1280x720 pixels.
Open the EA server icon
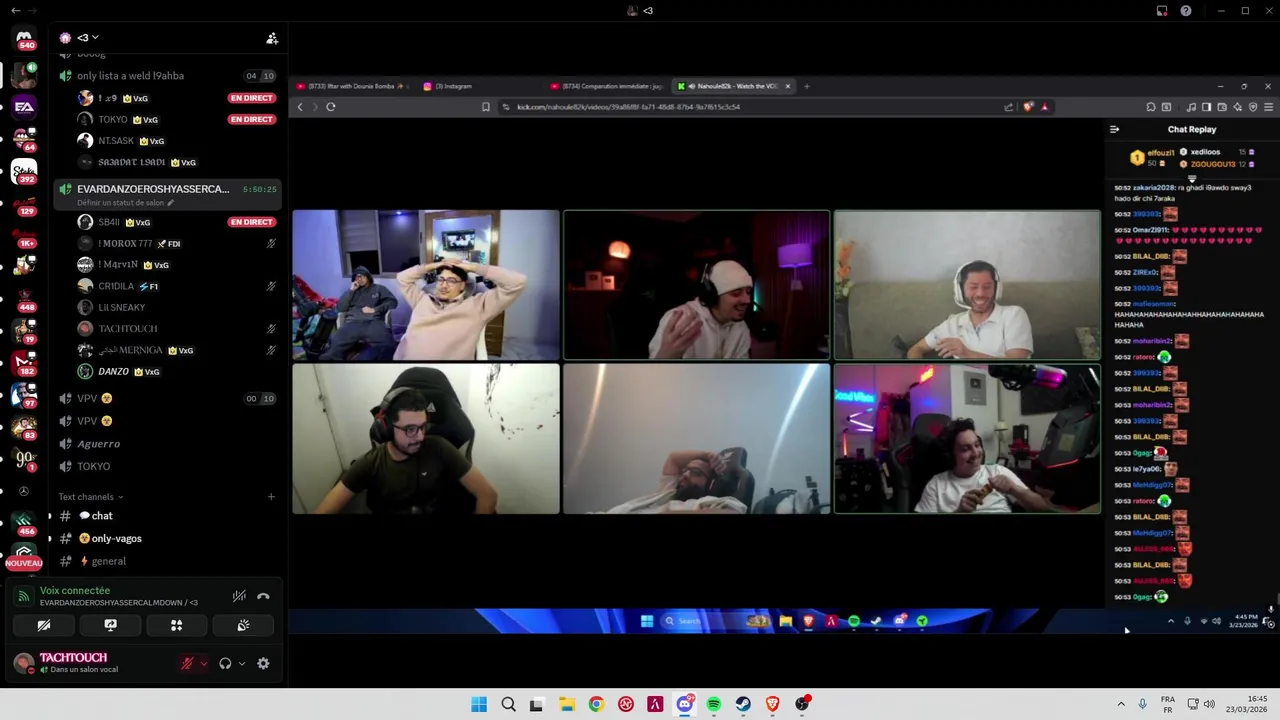(x=24, y=106)
